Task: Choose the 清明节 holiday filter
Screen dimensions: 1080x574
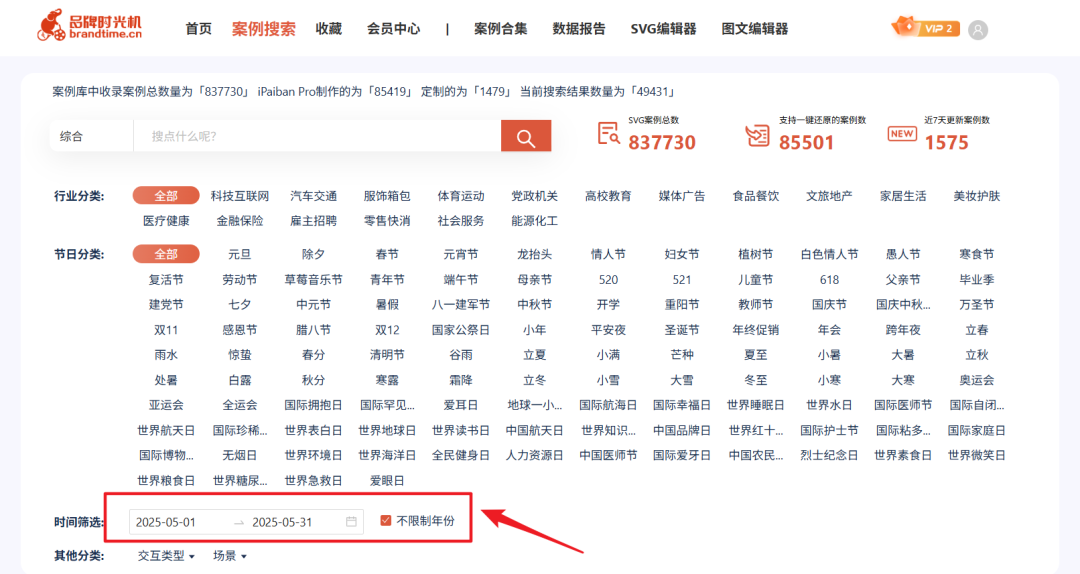Action: click(x=387, y=355)
